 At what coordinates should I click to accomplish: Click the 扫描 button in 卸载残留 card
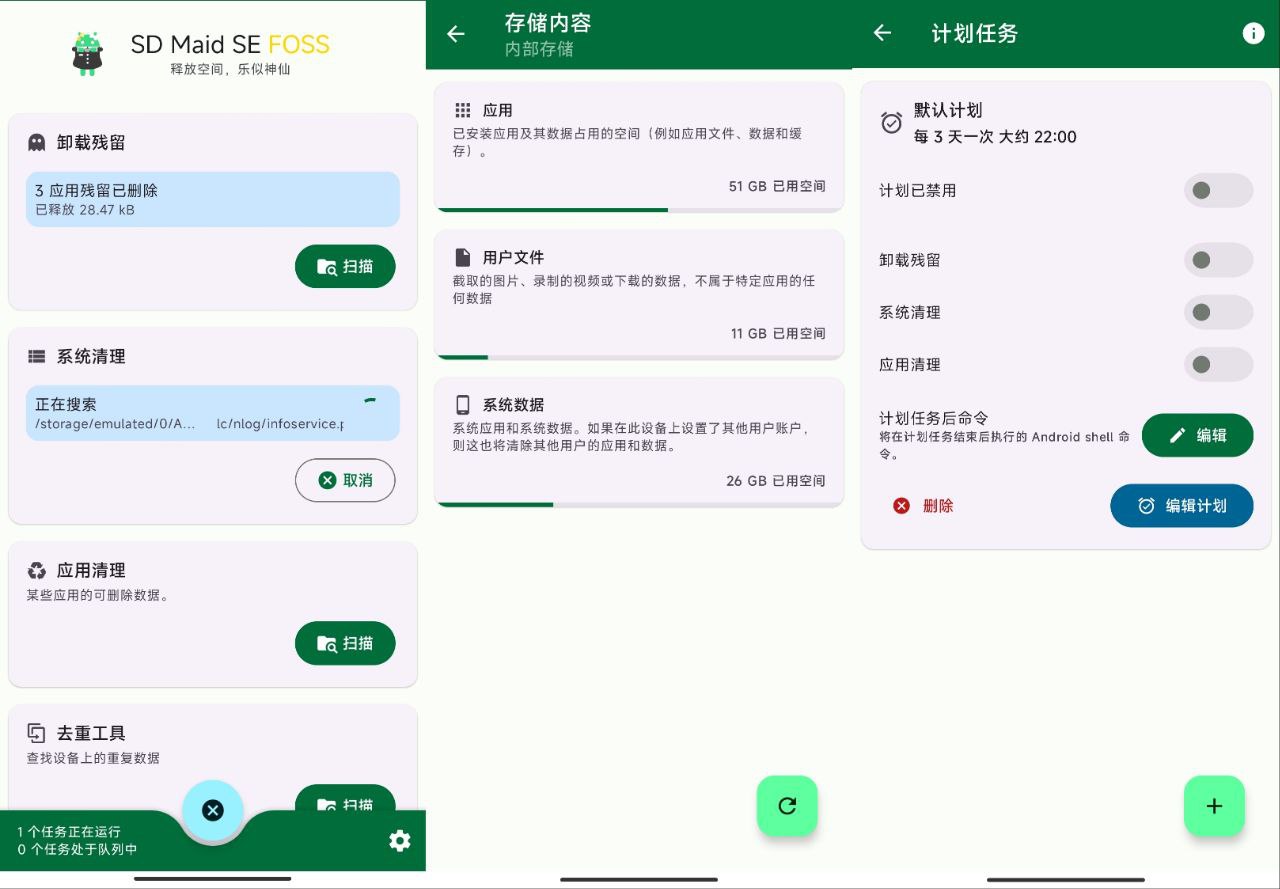pos(345,266)
